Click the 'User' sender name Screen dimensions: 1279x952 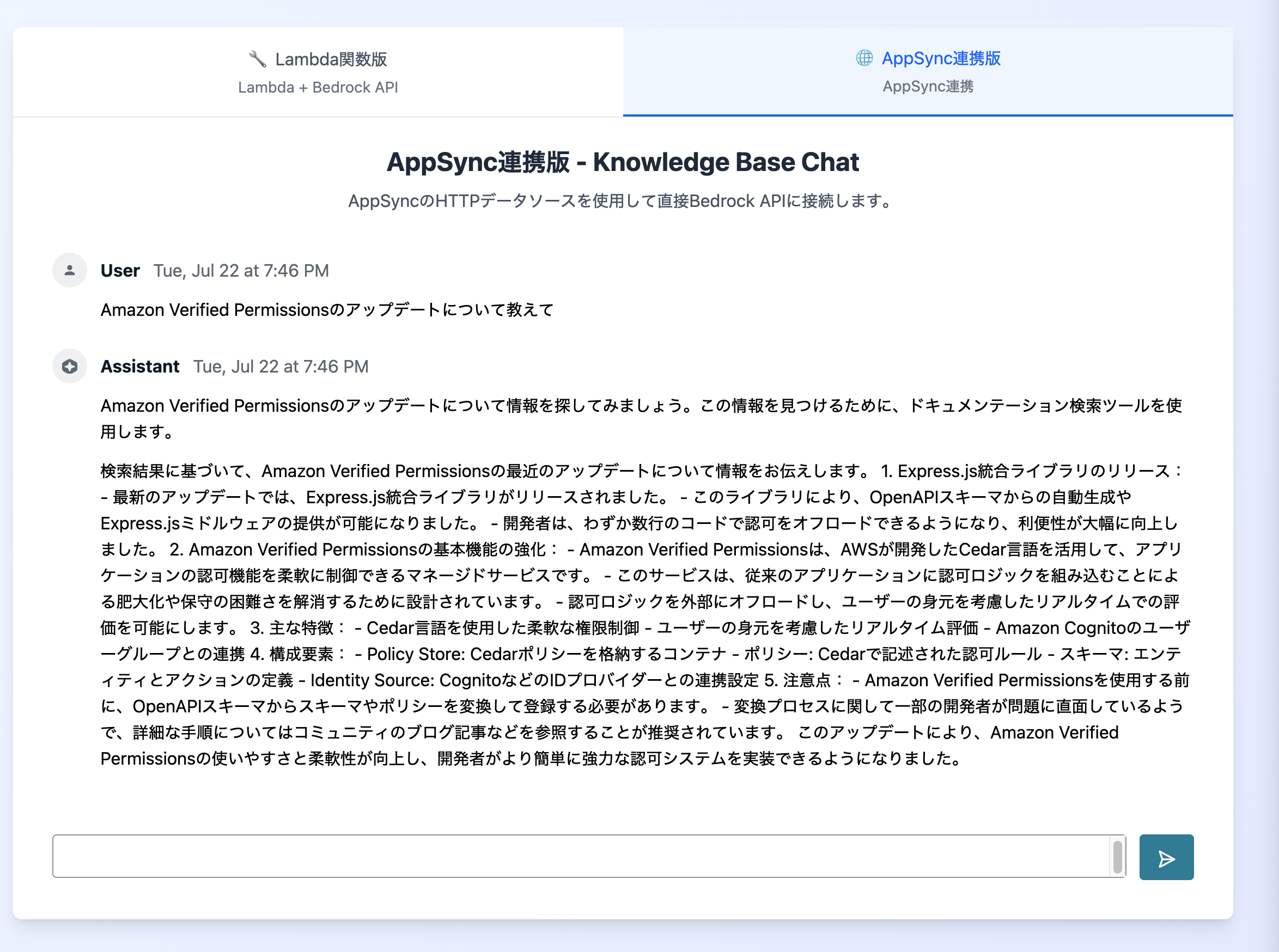tap(120, 270)
